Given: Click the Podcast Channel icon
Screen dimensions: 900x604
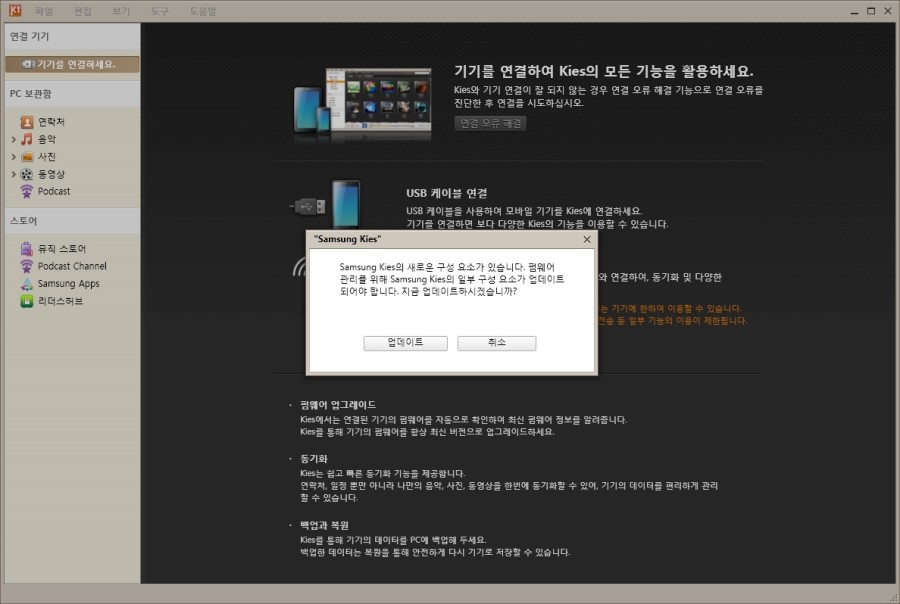Looking at the screenshot, I should coord(27,266).
